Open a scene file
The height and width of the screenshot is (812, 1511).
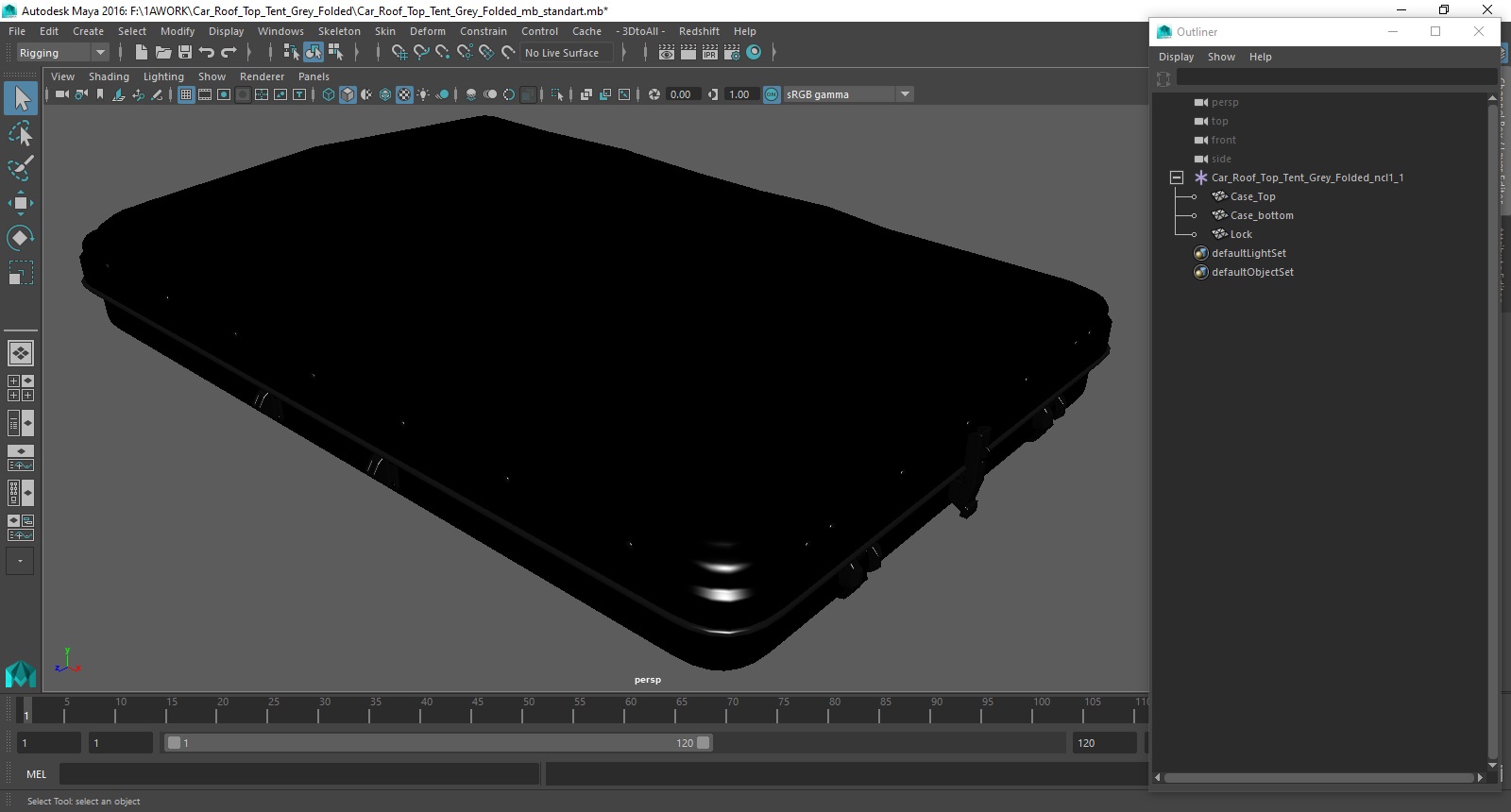coord(163,53)
